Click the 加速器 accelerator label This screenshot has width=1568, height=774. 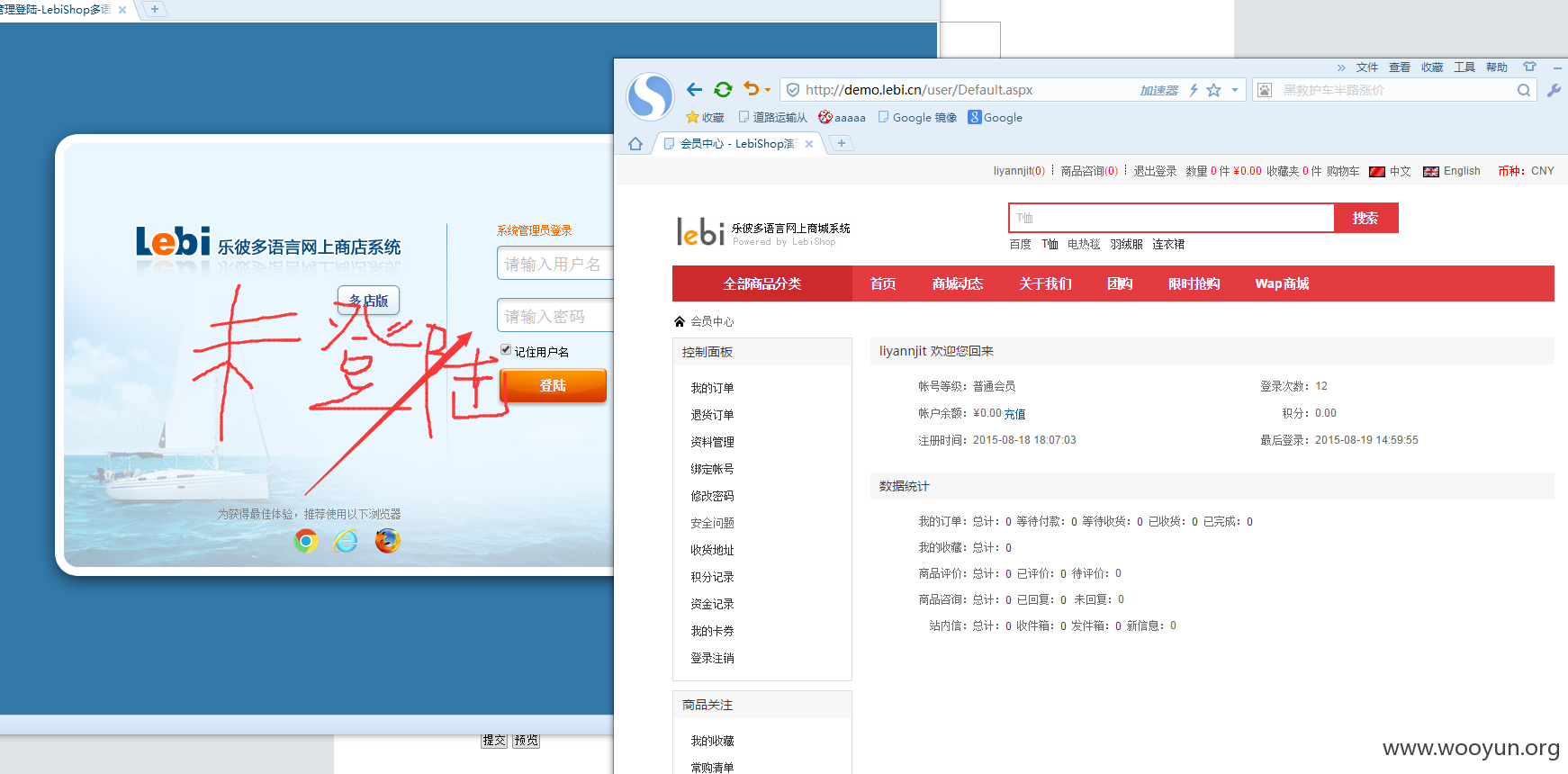coord(1159,90)
